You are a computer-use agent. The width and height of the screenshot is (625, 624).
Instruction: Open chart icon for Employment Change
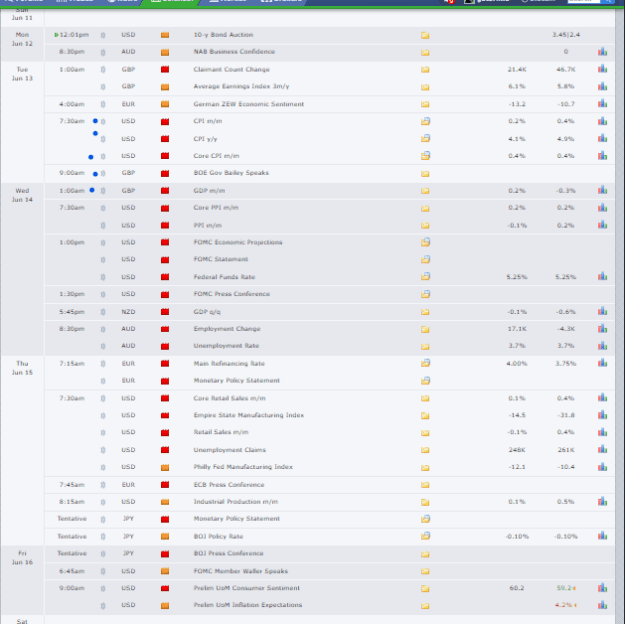point(602,329)
